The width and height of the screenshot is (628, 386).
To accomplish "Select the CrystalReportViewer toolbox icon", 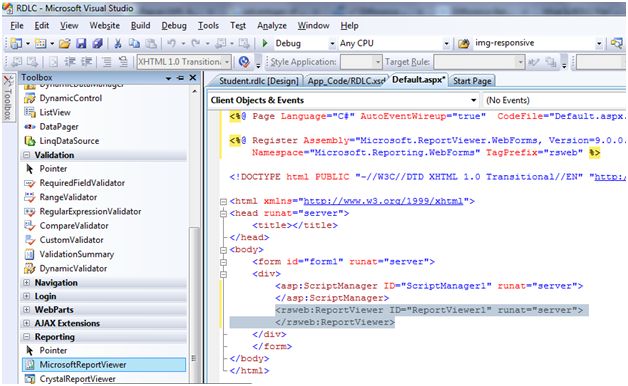I will 30,378.
